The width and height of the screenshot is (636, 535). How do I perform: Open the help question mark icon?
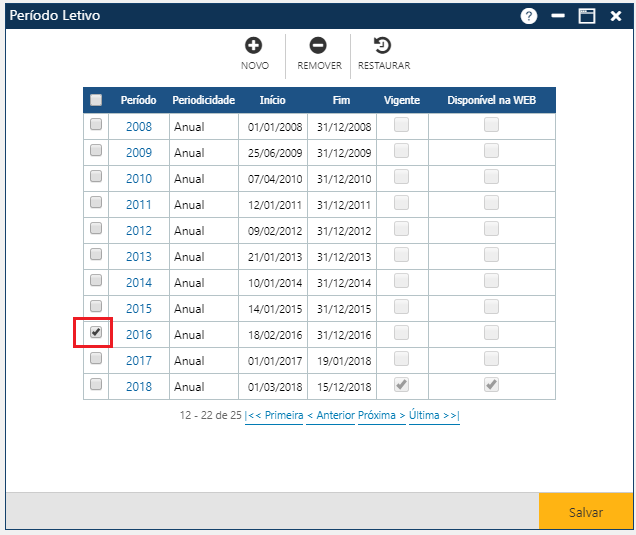pos(529,17)
